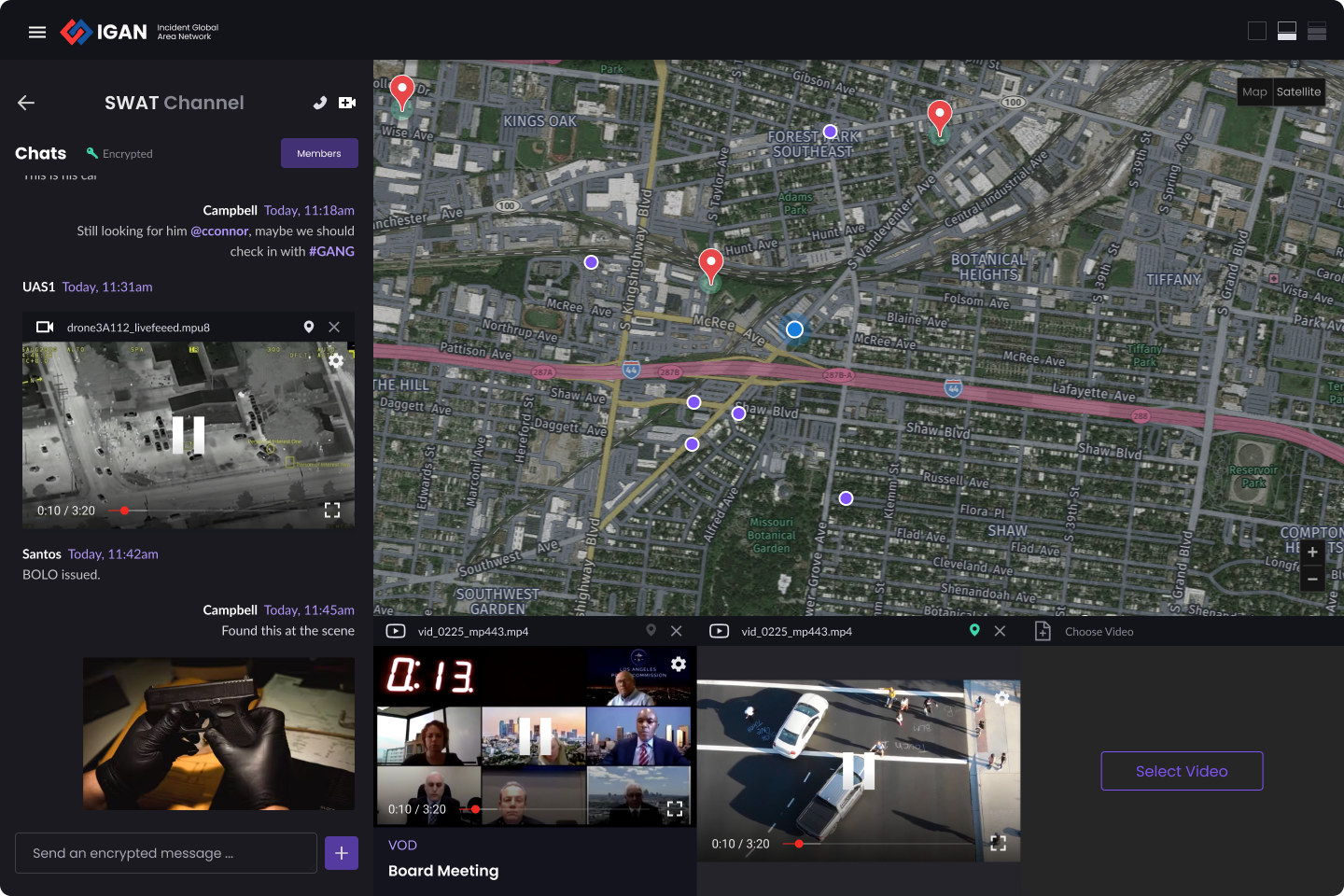1344x896 pixels.
Task: Open the hamburger navigation menu
Action: click(x=37, y=32)
